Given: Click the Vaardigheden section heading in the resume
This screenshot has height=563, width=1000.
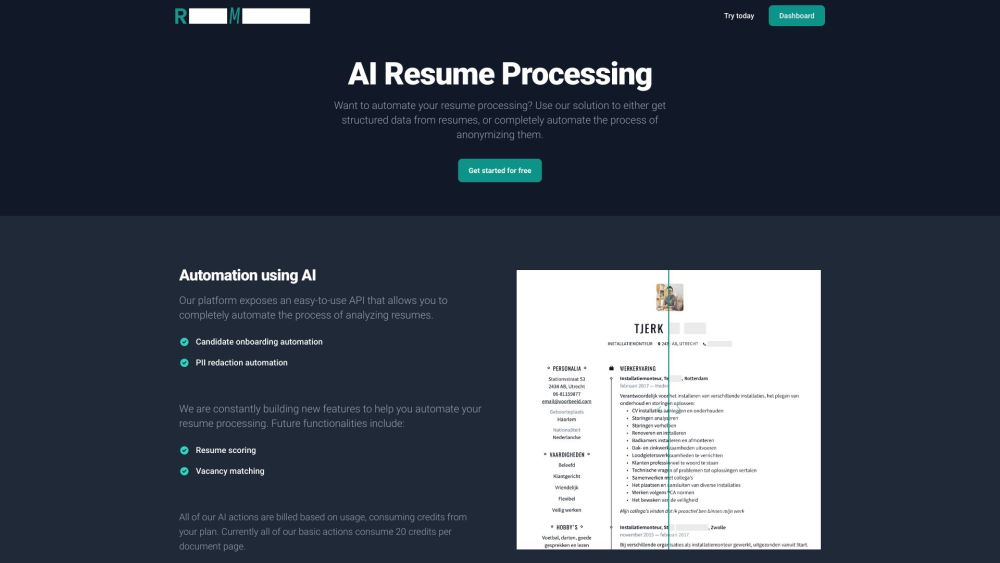Looking at the screenshot, I should (x=567, y=454).
